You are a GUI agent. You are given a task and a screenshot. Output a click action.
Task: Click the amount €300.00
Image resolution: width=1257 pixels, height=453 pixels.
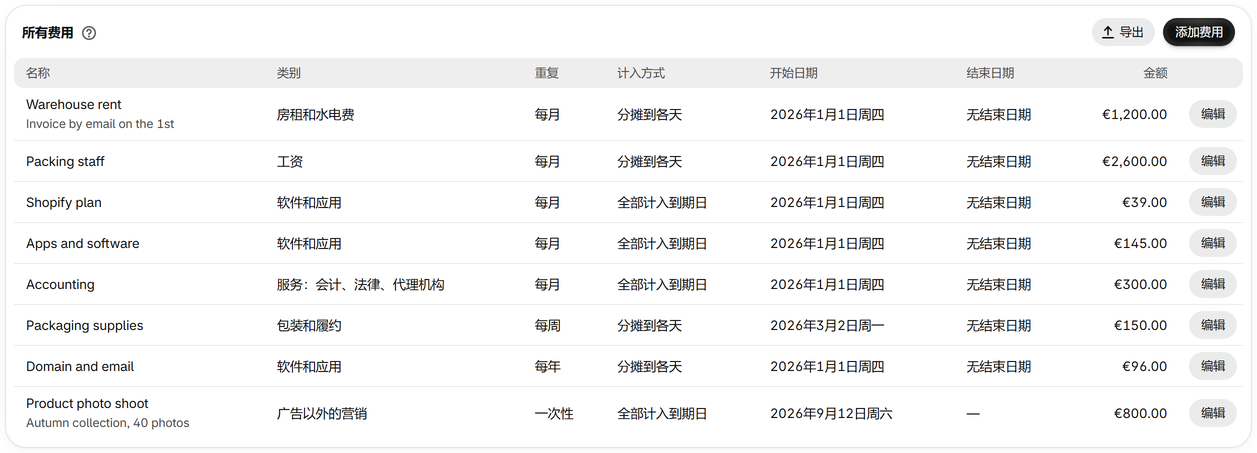1140,284
